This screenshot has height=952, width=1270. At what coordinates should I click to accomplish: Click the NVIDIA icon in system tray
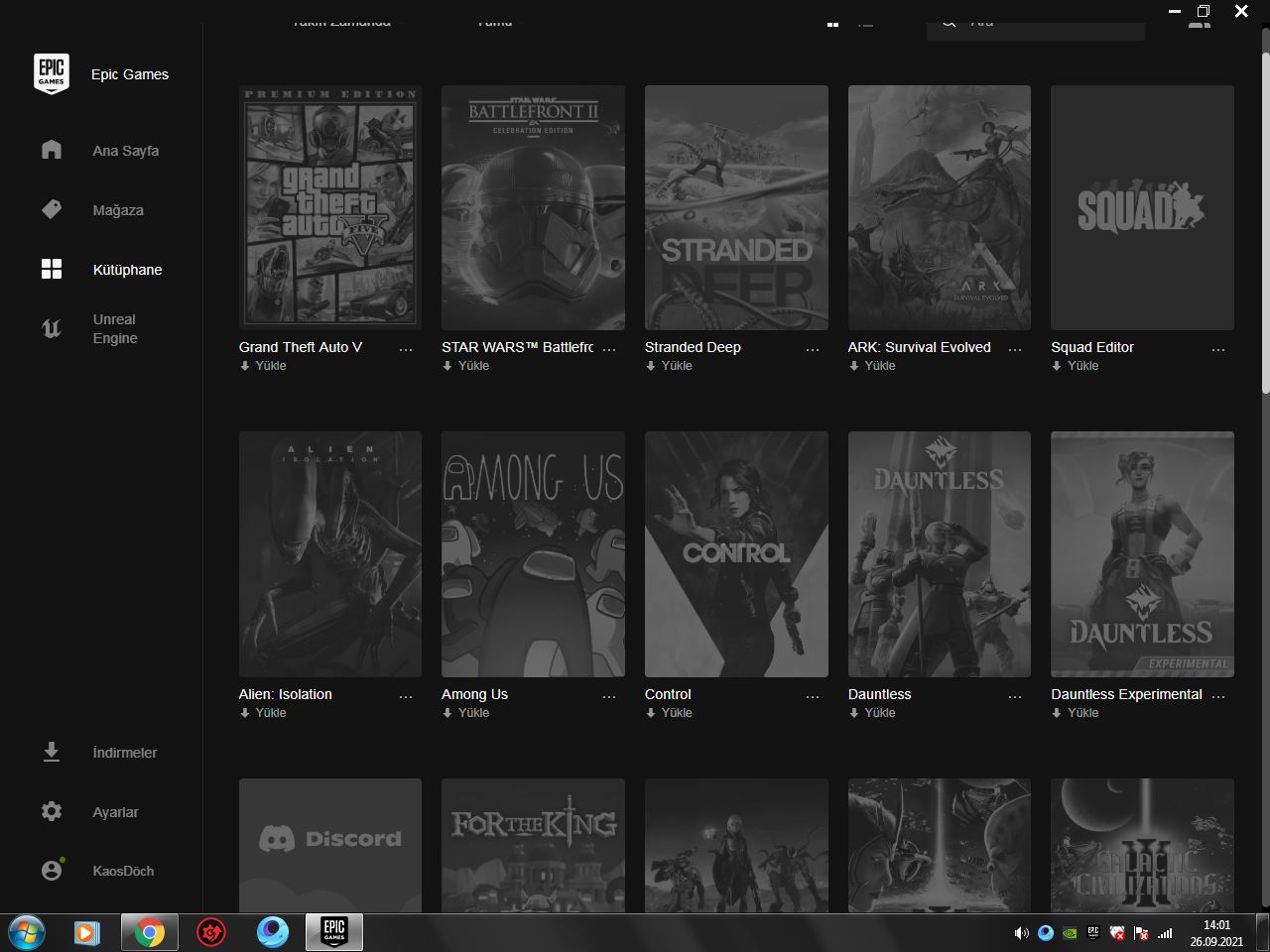(1070, 933)
